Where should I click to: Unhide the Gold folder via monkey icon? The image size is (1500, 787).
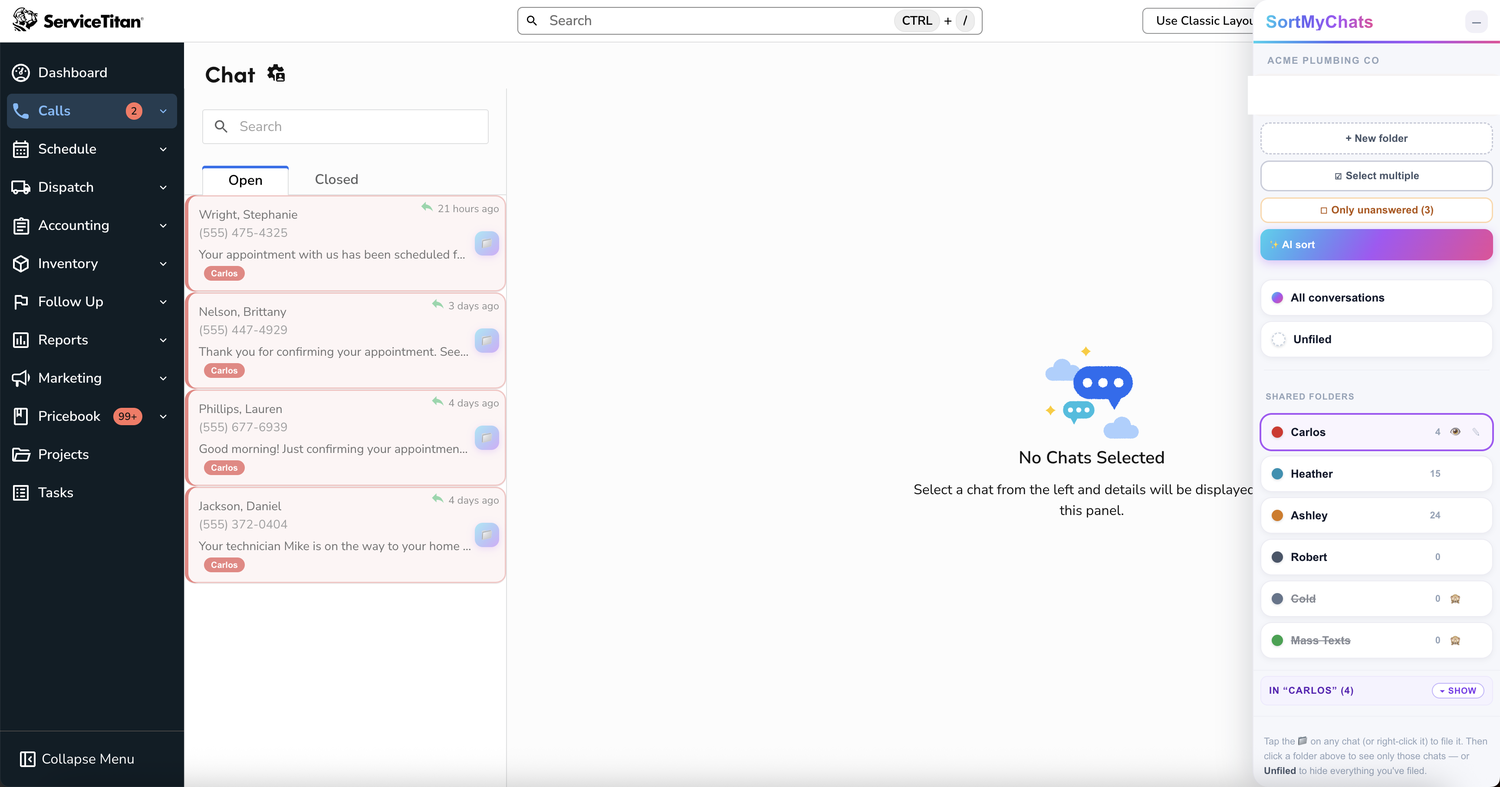(1455, 599)
